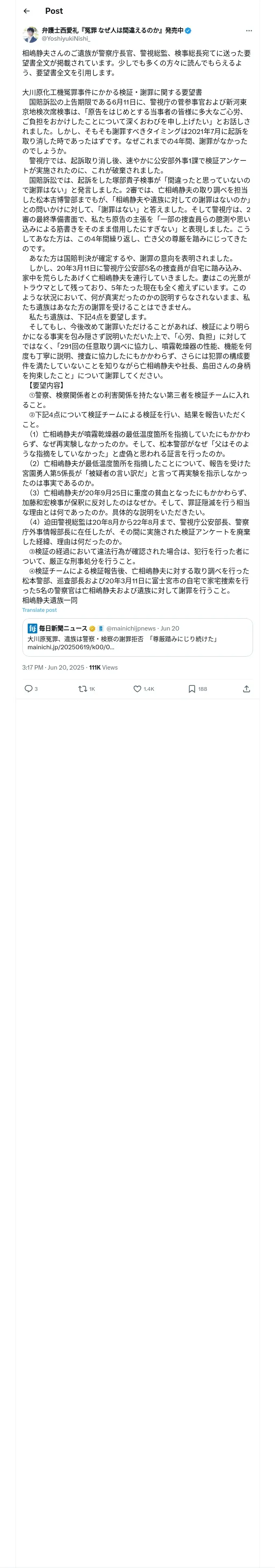275x1568 pixels.
Task: Click the author's profile avatar
Action: 31,34
